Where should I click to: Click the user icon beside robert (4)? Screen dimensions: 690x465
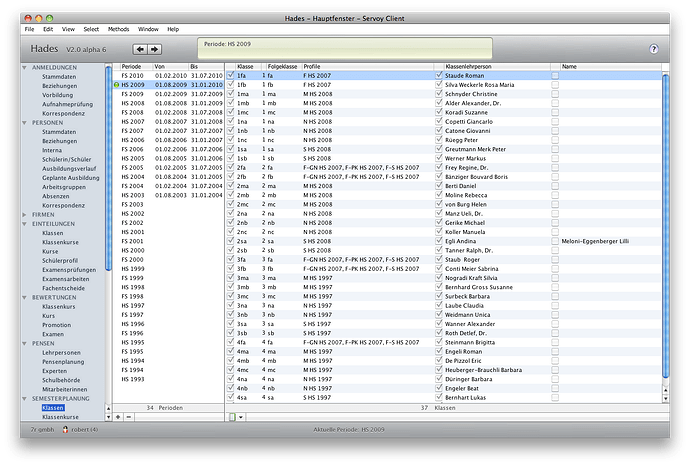(x=66, y=429)
